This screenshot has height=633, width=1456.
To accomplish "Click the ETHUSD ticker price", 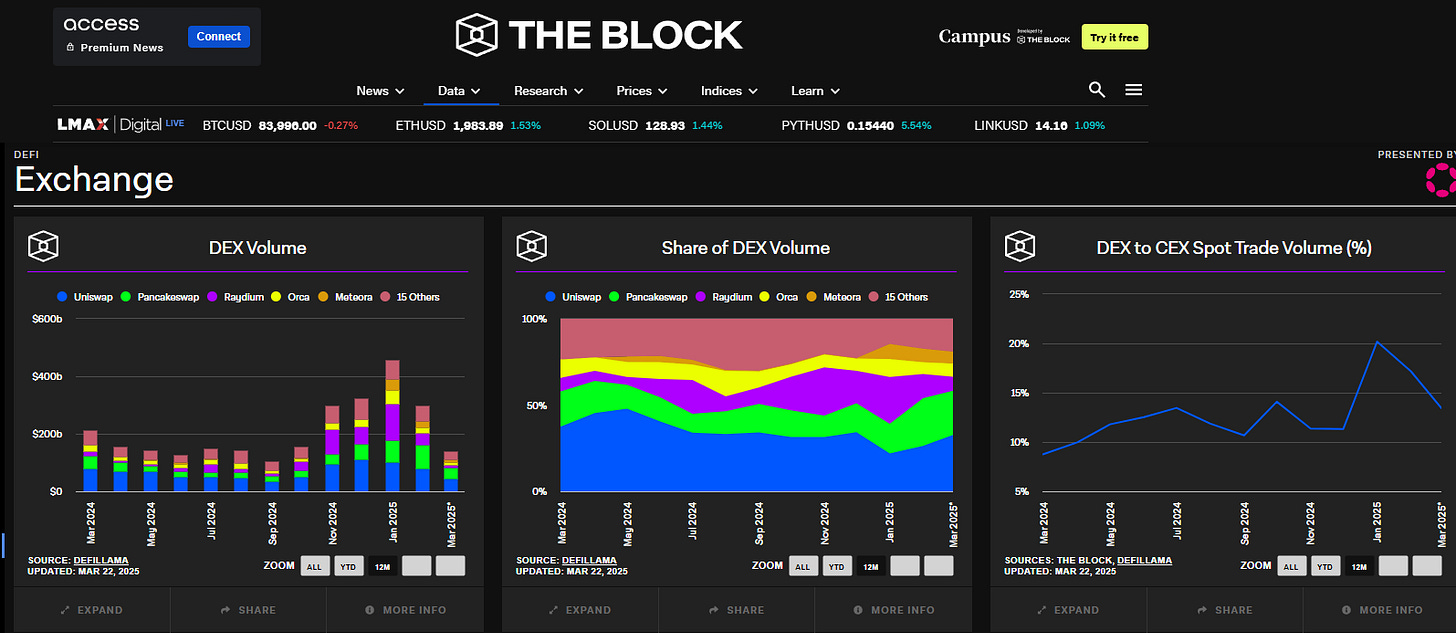I will [x=478, y=126].
